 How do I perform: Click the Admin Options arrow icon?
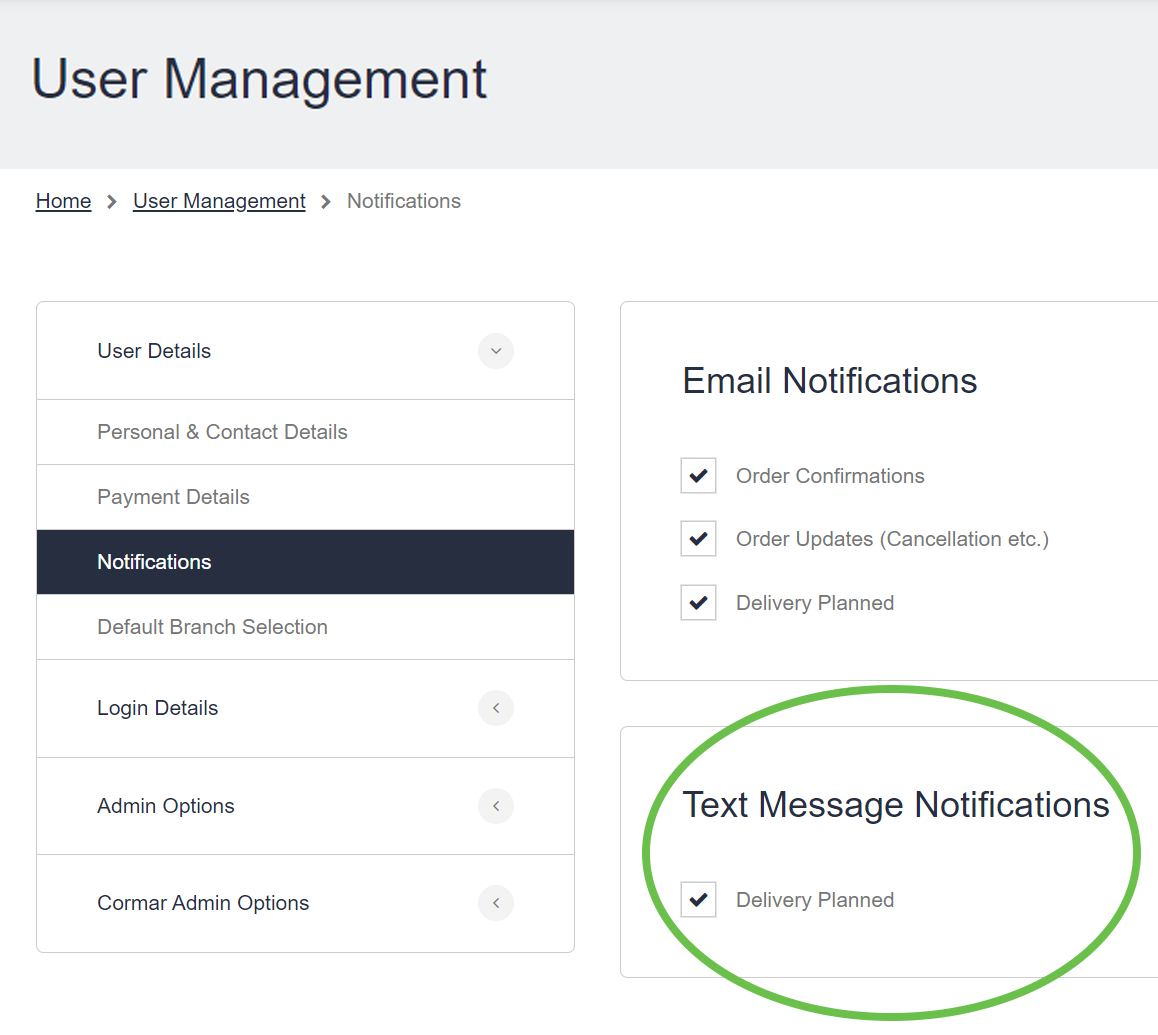(x=495, y=806)
